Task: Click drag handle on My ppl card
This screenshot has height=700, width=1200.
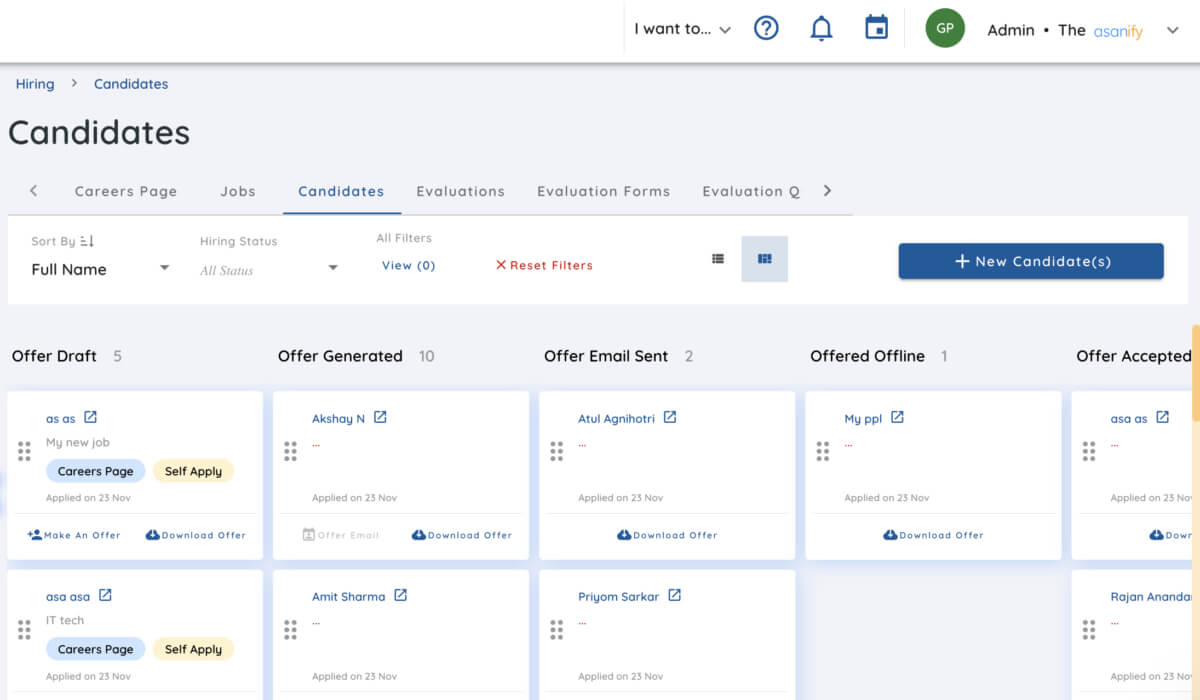Action: [x=822, y=451]
